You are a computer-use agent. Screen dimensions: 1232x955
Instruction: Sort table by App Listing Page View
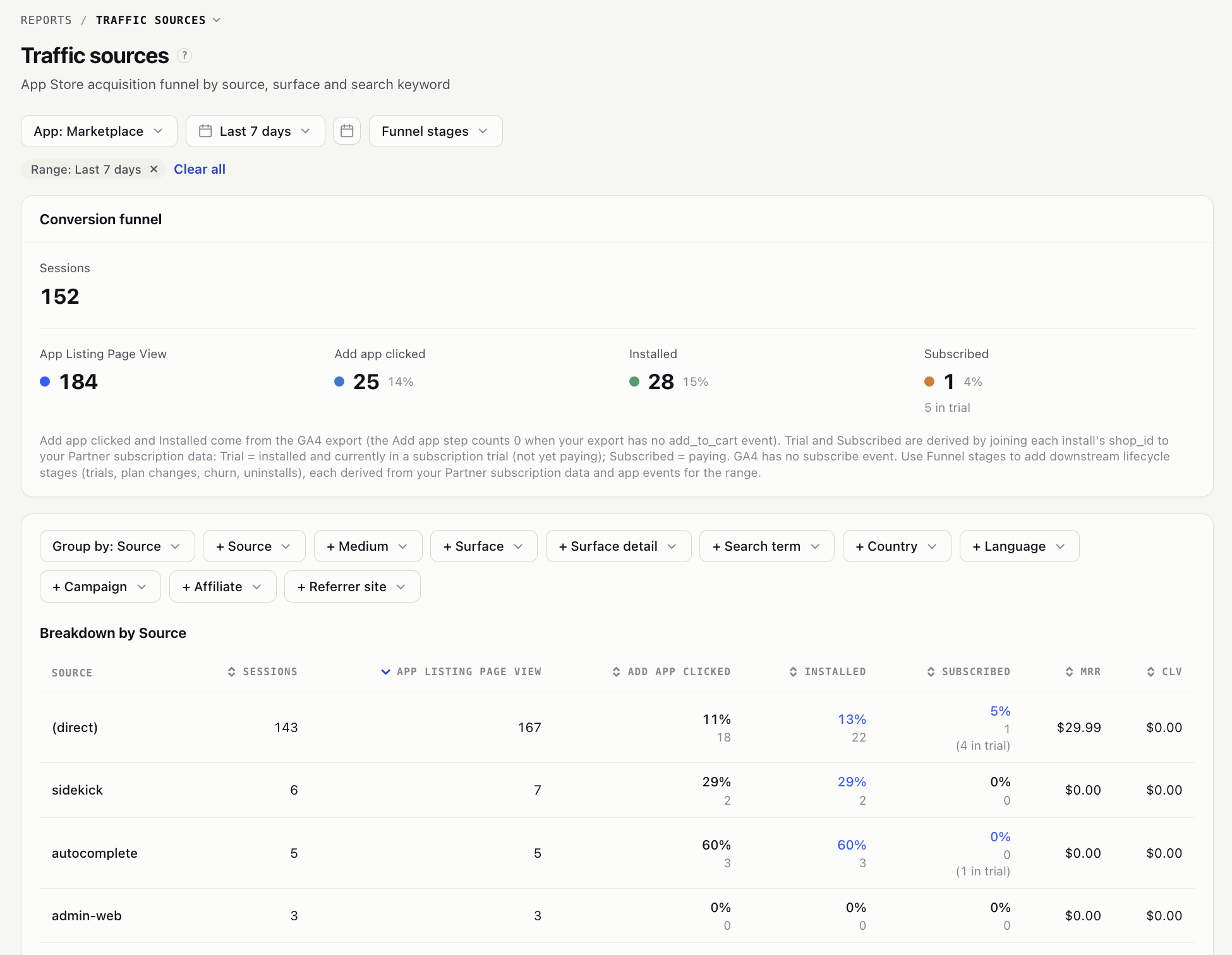(x=461, y=671)
